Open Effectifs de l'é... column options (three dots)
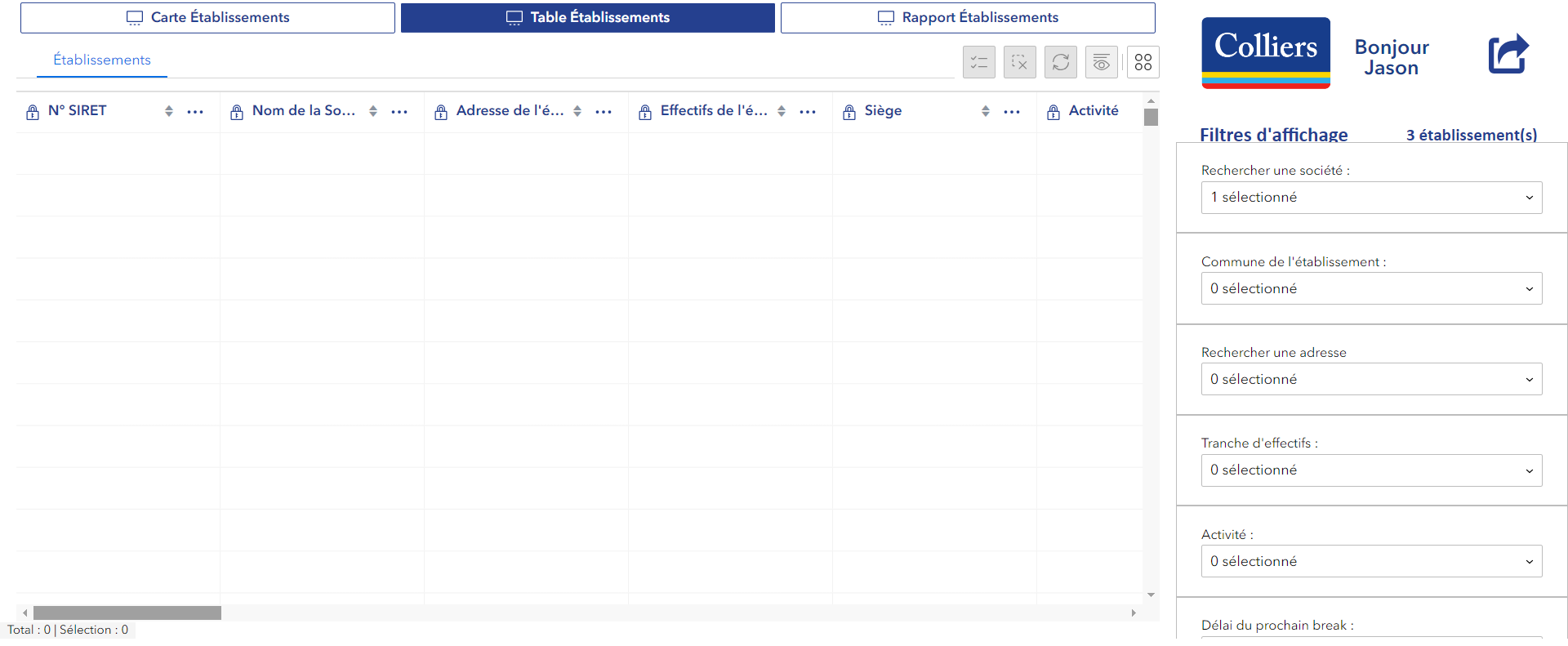 [808, 112]
